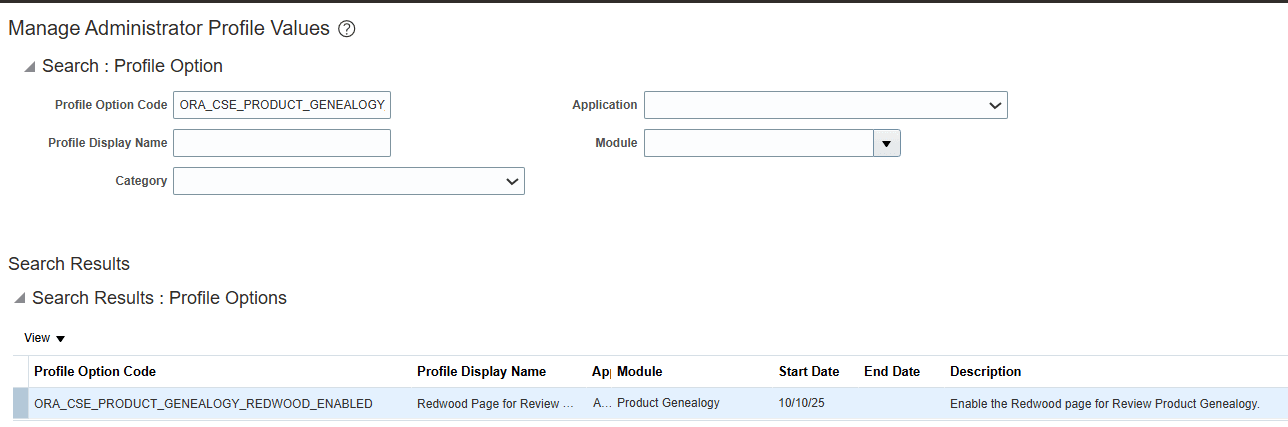Image resolution: width=1288 pixels, height=427 pixels.
Task: Click the Profile Option Code field
Action: (282, 105)
